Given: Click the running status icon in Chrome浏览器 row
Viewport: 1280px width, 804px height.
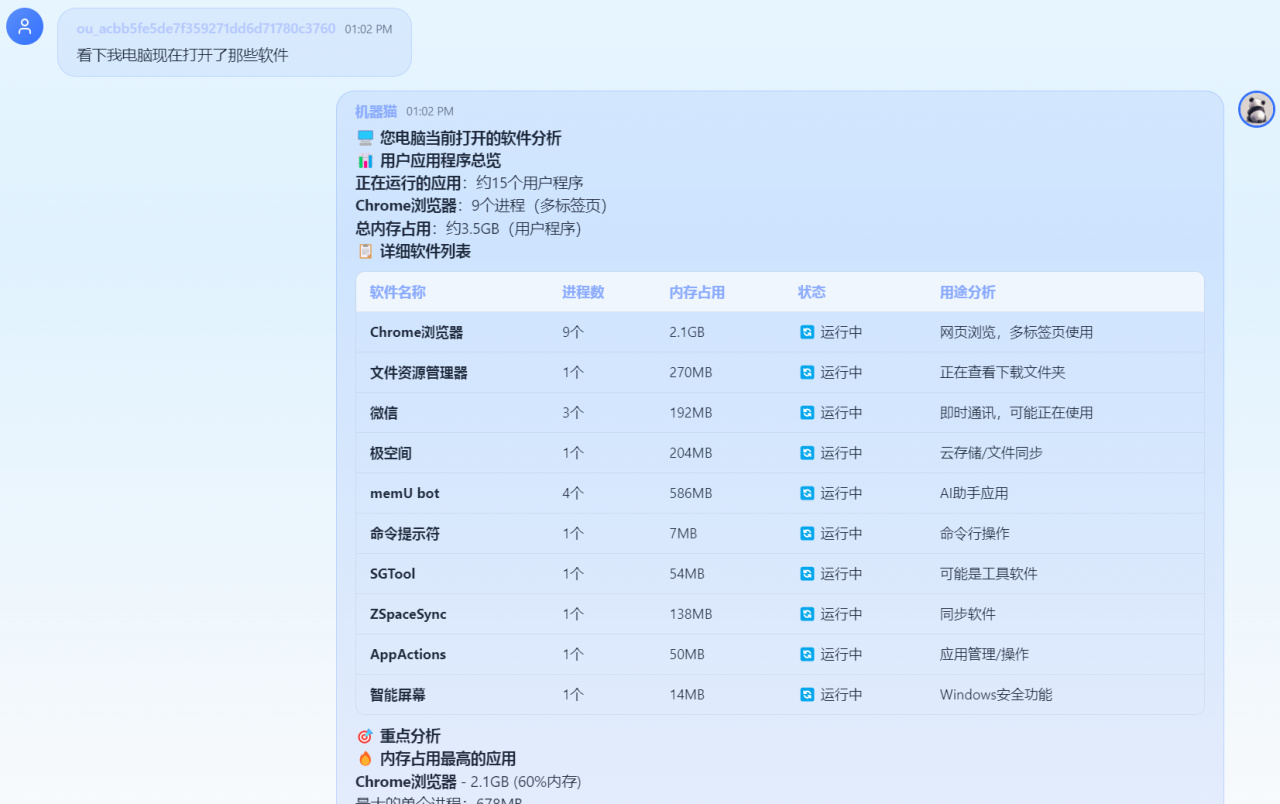Looking at the screenshot, I should coord(807,332).
